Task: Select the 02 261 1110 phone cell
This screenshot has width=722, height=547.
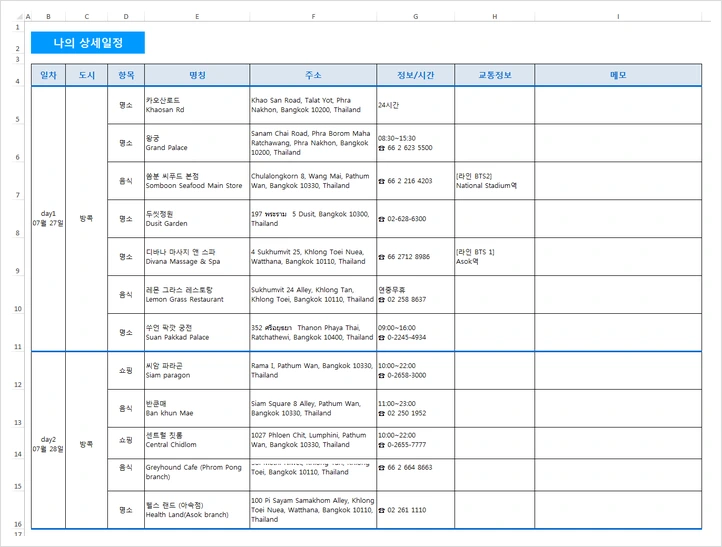Action: pos(415,510)
